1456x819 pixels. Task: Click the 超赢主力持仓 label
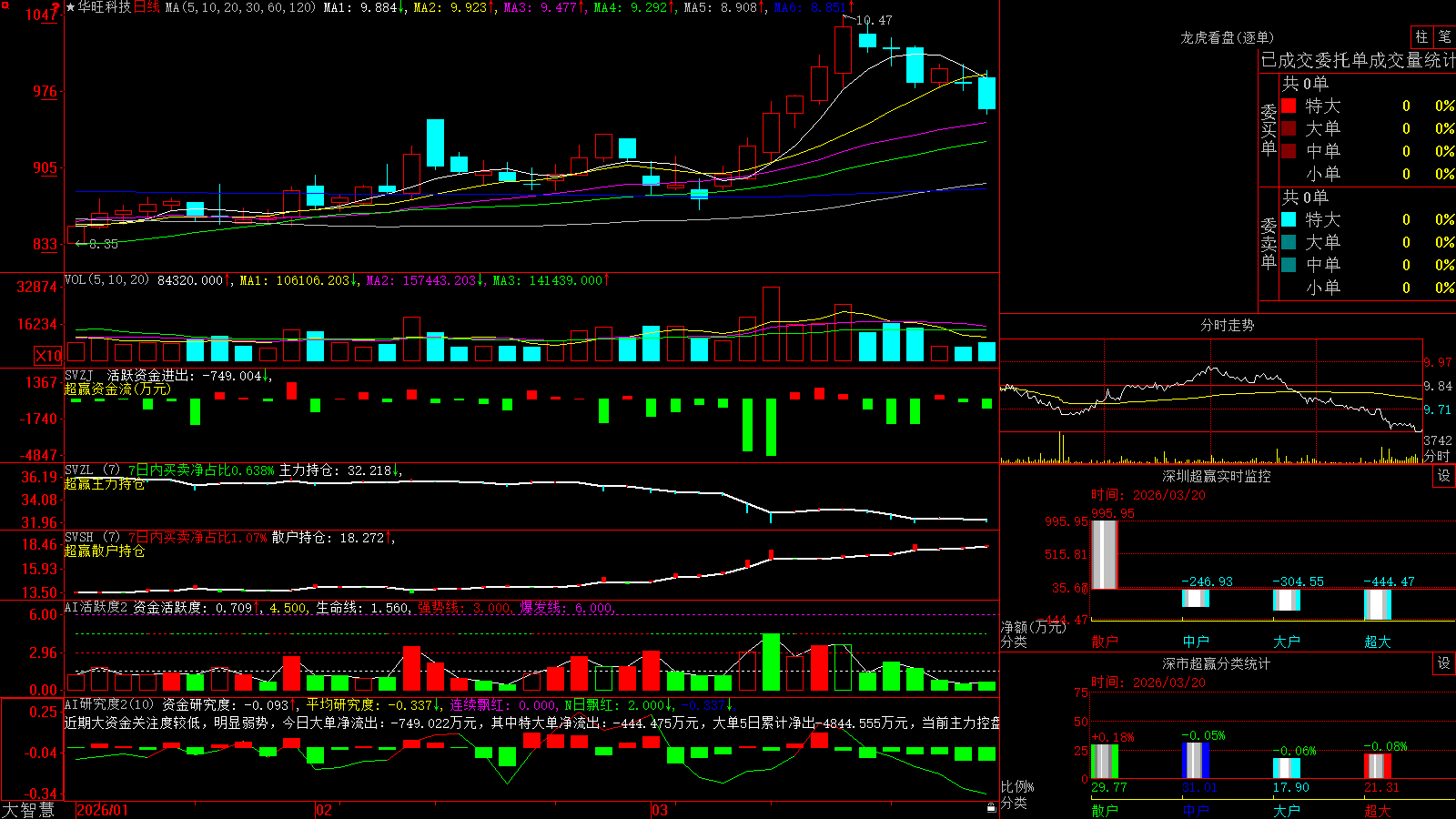(x=105, y=484)
